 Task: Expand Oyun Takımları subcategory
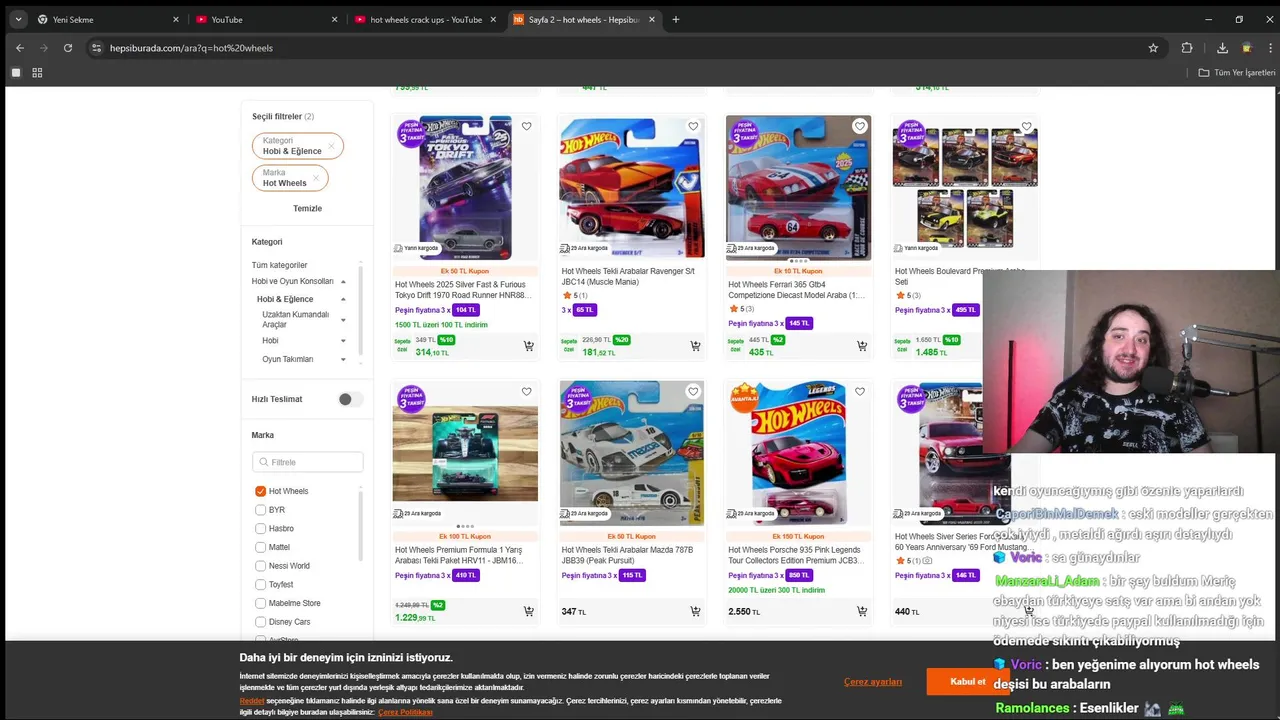(x=343, y=359)
